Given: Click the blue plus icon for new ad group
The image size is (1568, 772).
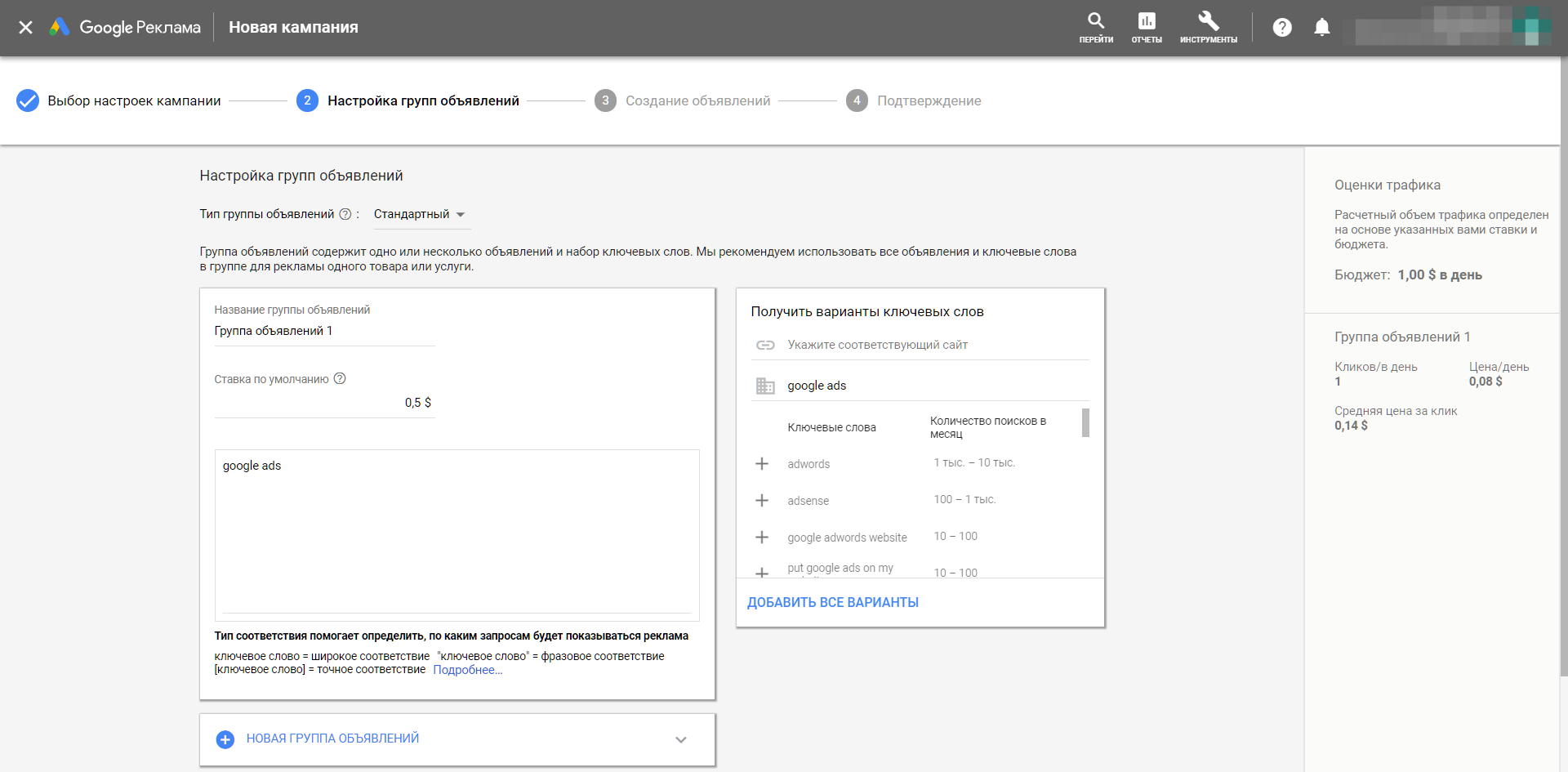Looking at the screenshot, I should point(225,739).
